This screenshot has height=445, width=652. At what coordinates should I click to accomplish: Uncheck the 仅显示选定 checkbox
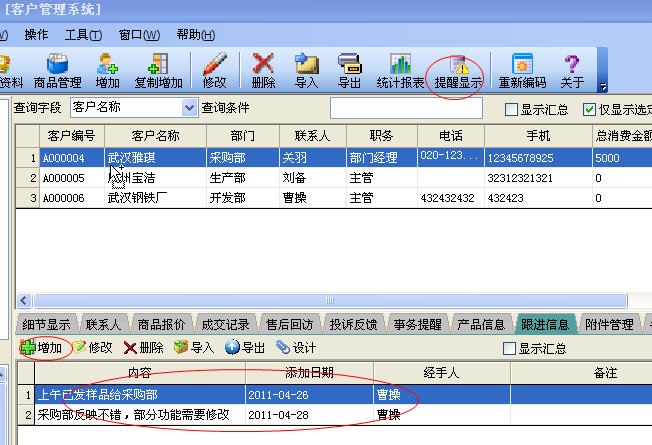(x=589, y=110)
